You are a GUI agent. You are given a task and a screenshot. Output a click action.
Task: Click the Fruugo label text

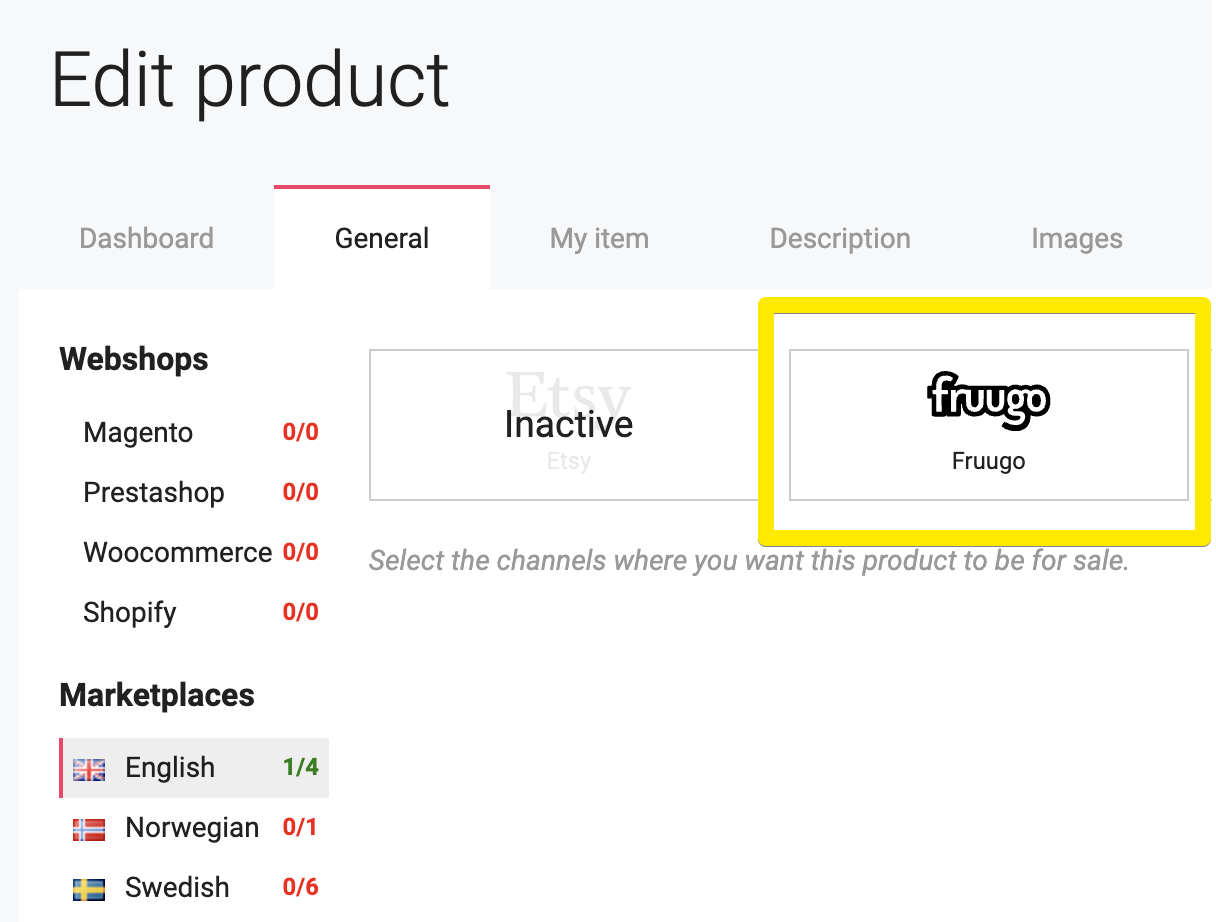988,461
